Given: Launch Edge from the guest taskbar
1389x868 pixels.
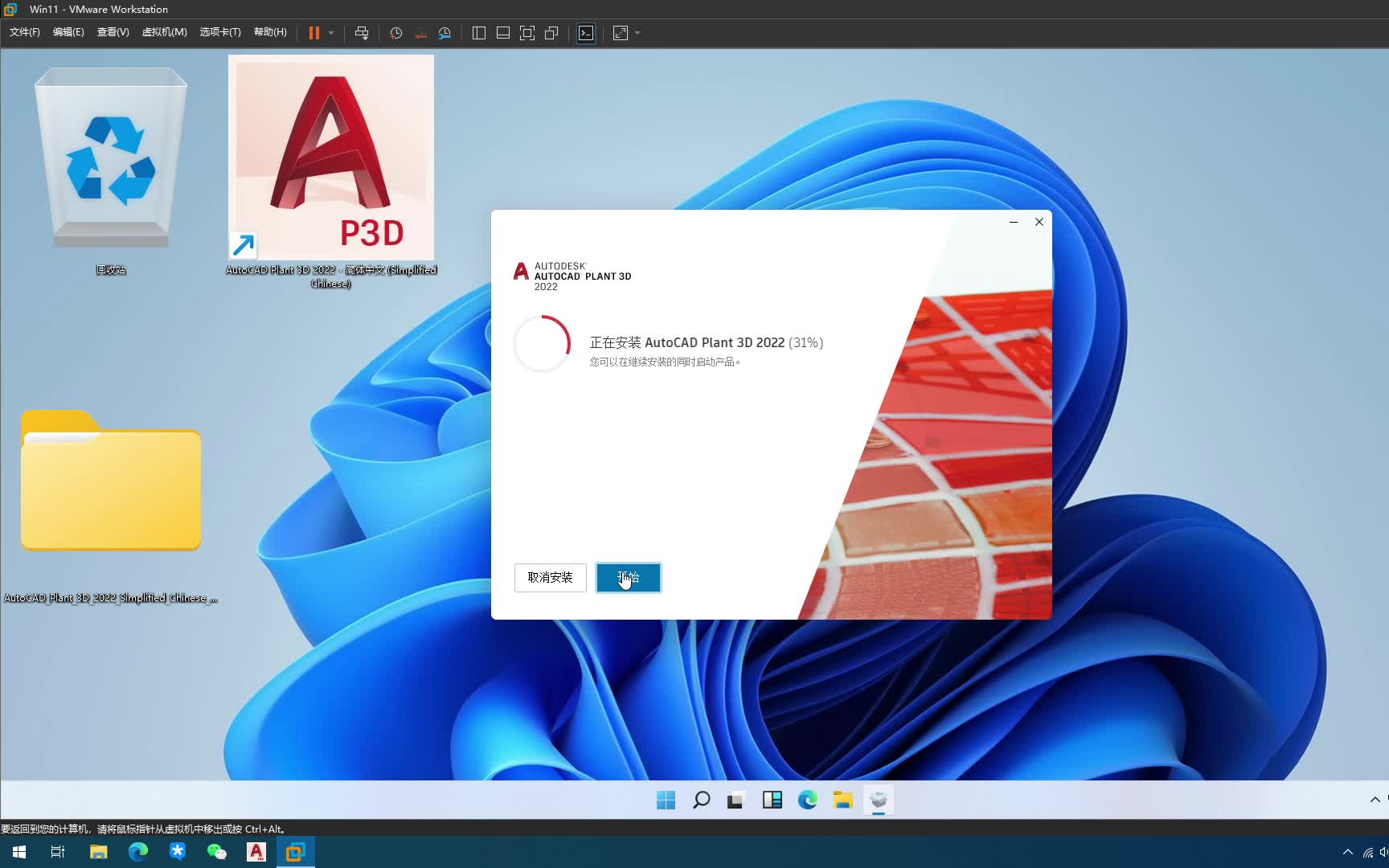Looking at the screenshot, I should coord(807,800).
